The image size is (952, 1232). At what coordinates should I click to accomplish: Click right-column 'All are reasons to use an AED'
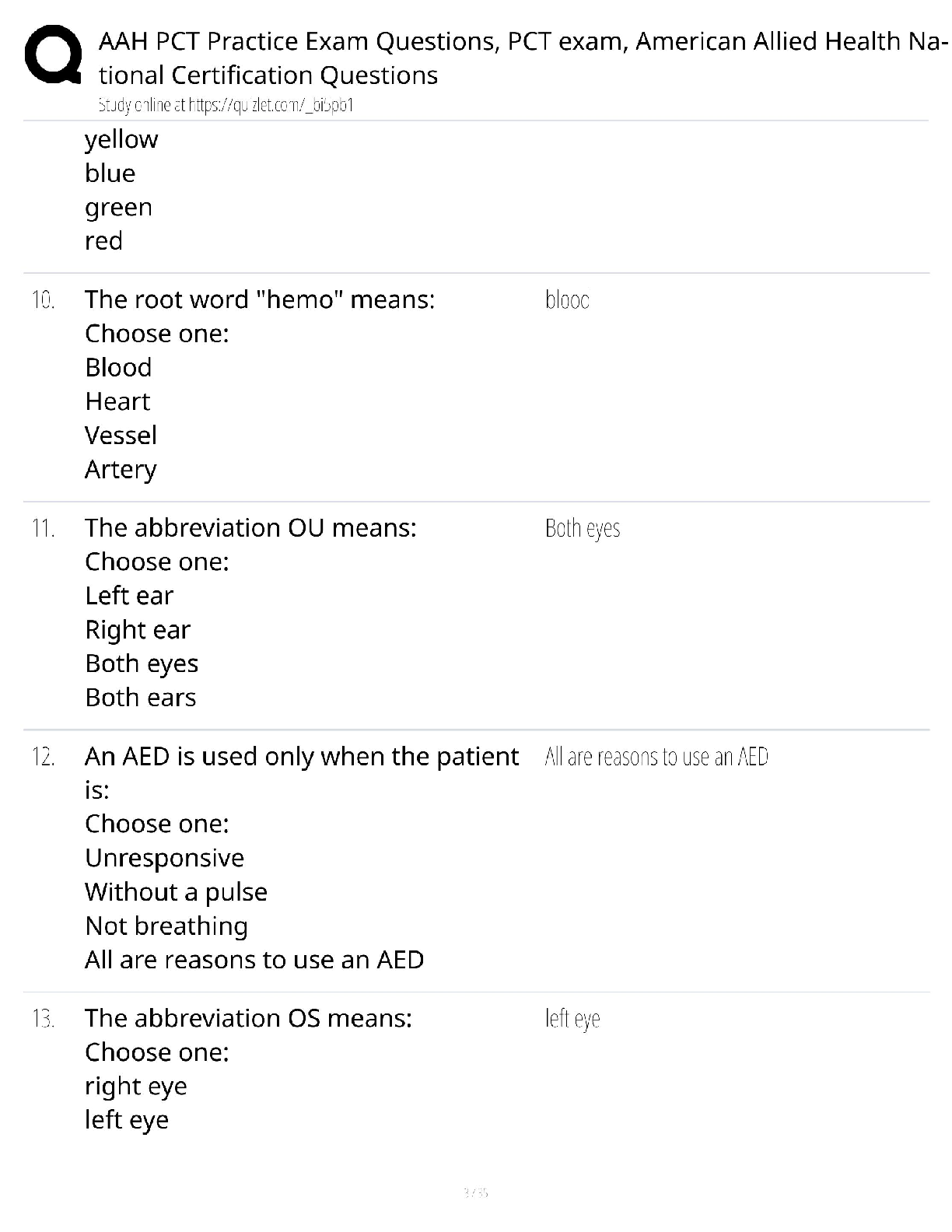coord(656,757)
